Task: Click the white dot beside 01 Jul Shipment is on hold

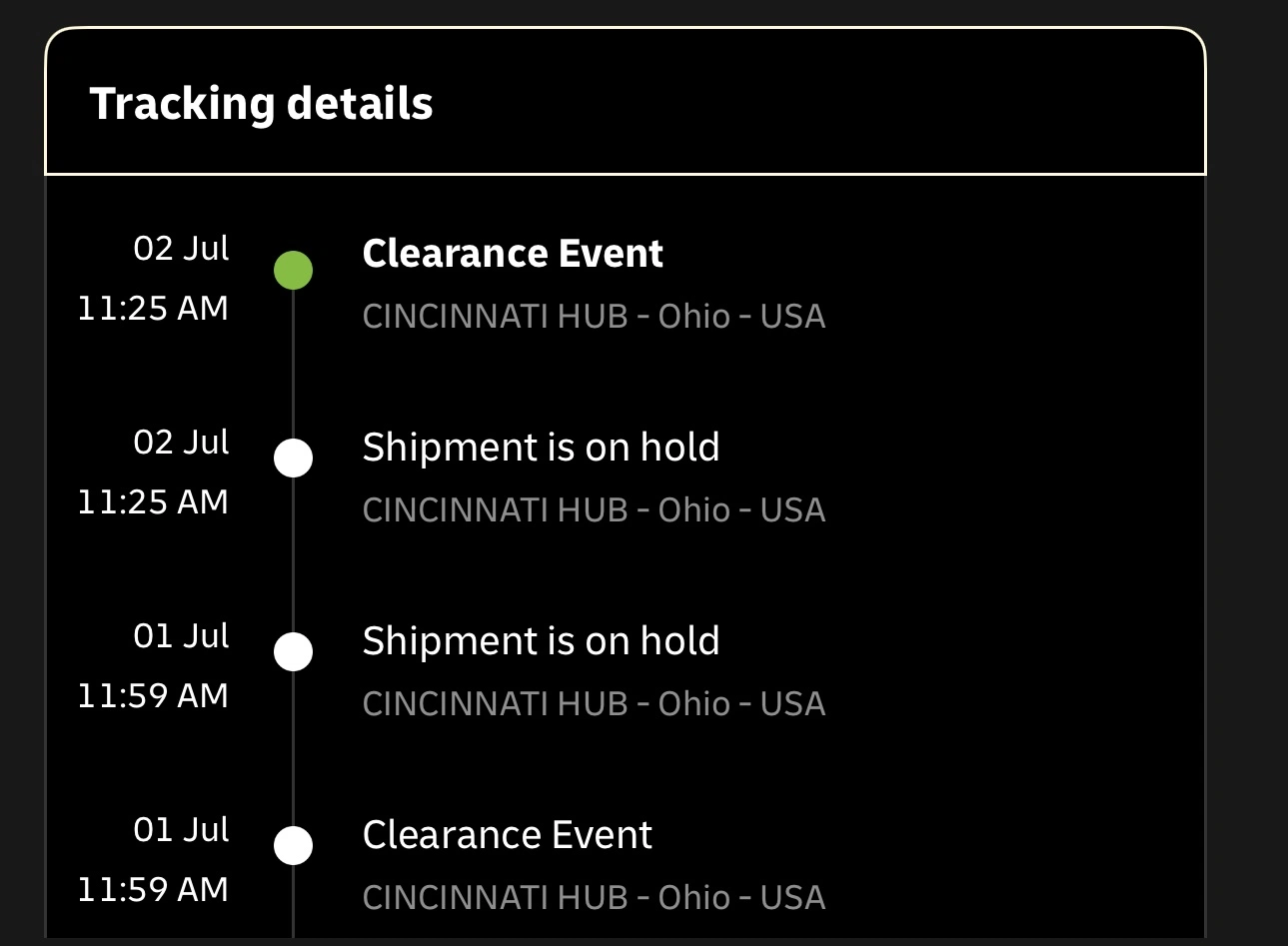Action: tap(293, 652)
